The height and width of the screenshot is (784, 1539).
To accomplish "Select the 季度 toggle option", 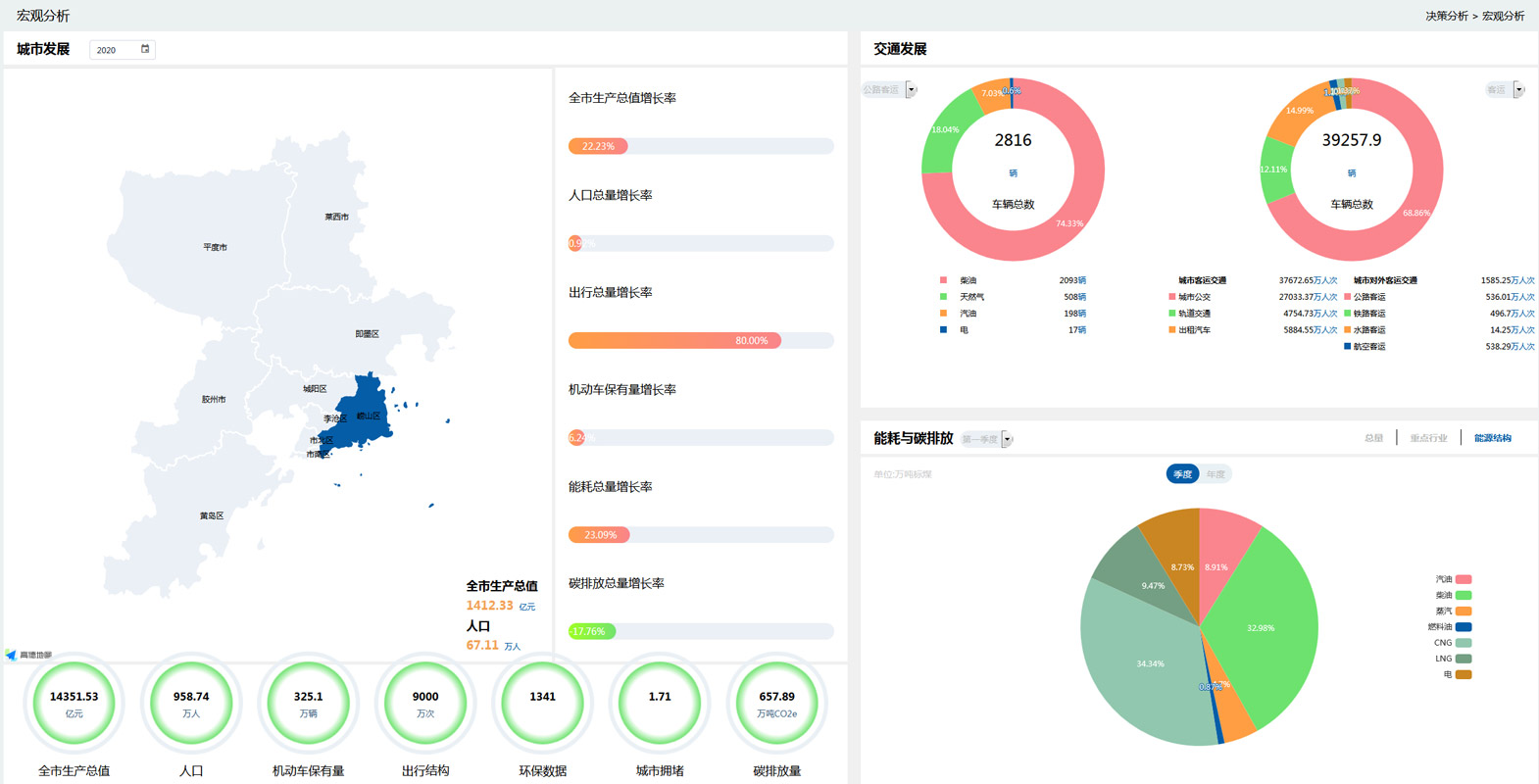I will pos(1183,474).
